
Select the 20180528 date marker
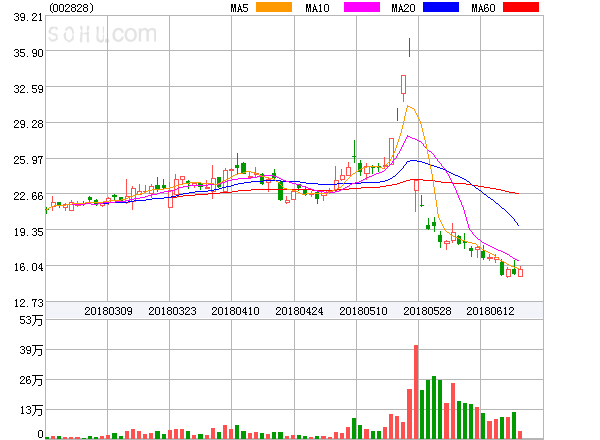(427, 311)
